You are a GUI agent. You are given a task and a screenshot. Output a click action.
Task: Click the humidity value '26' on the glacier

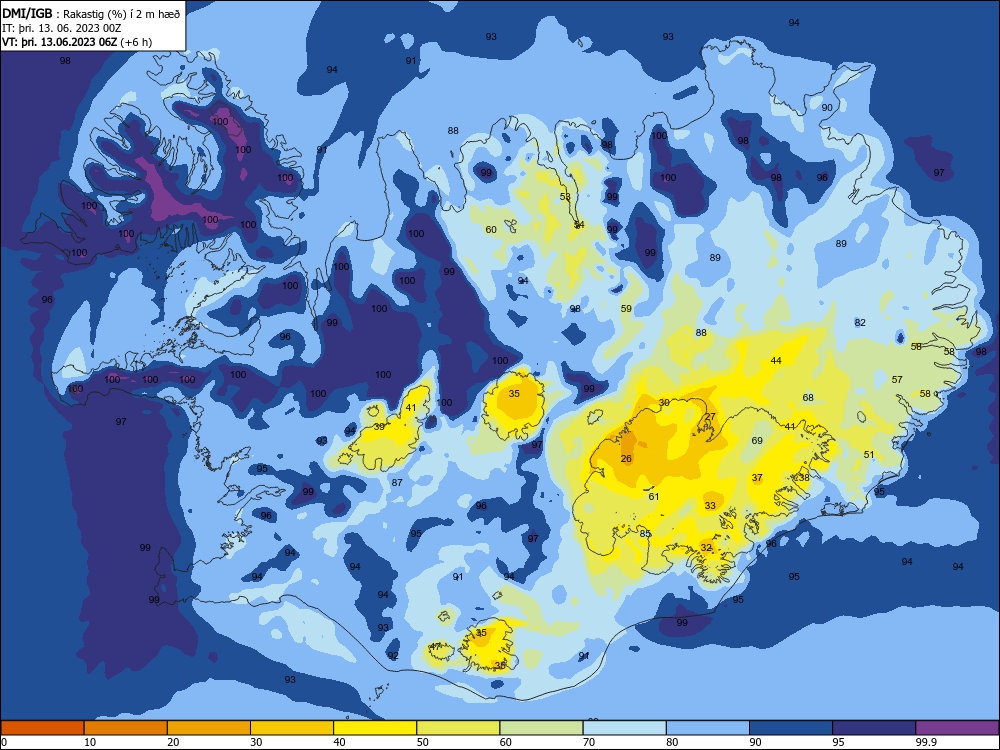pyautogui.click(x=626, y=459)
